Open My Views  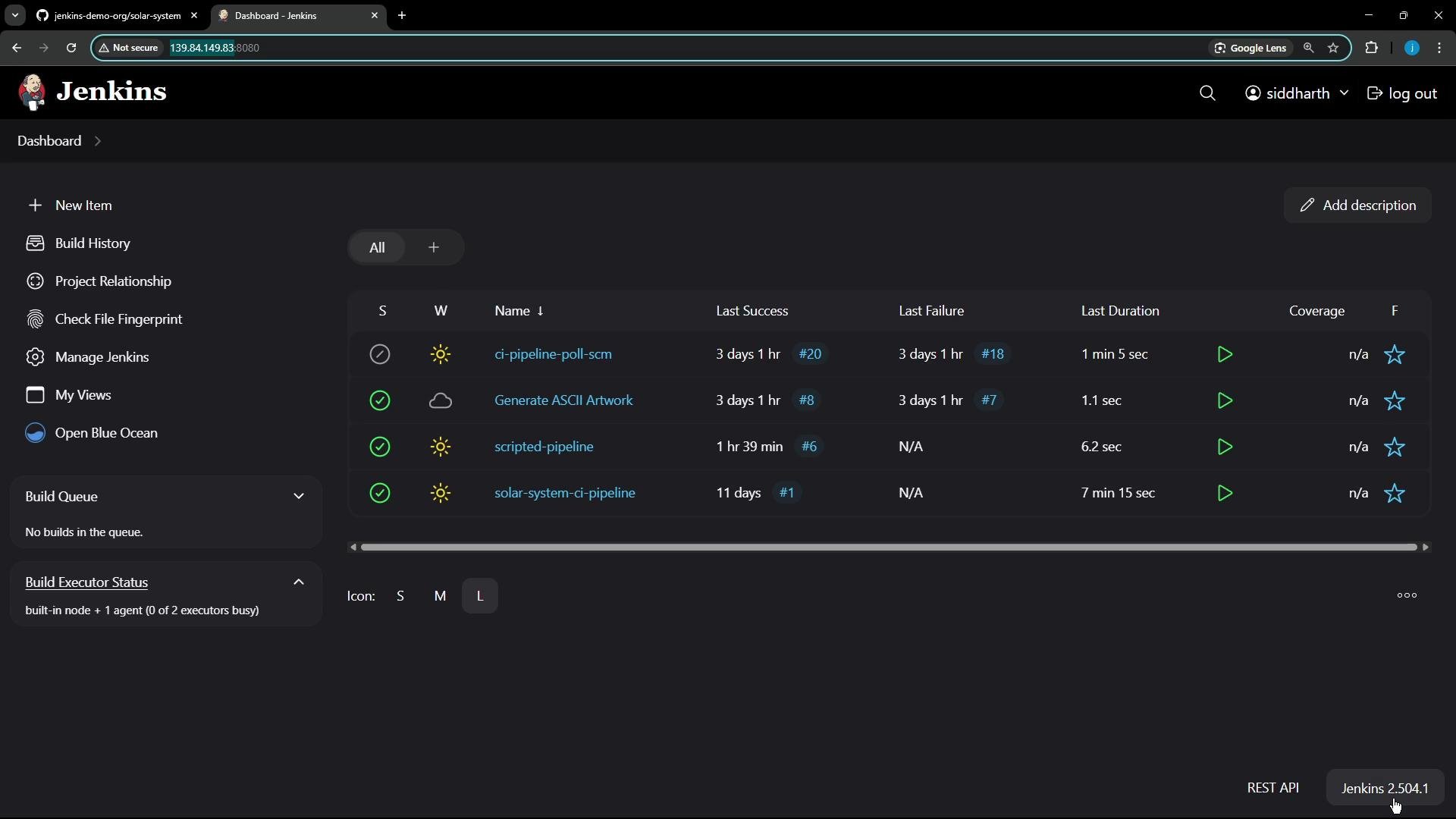[x=69, y=395]
